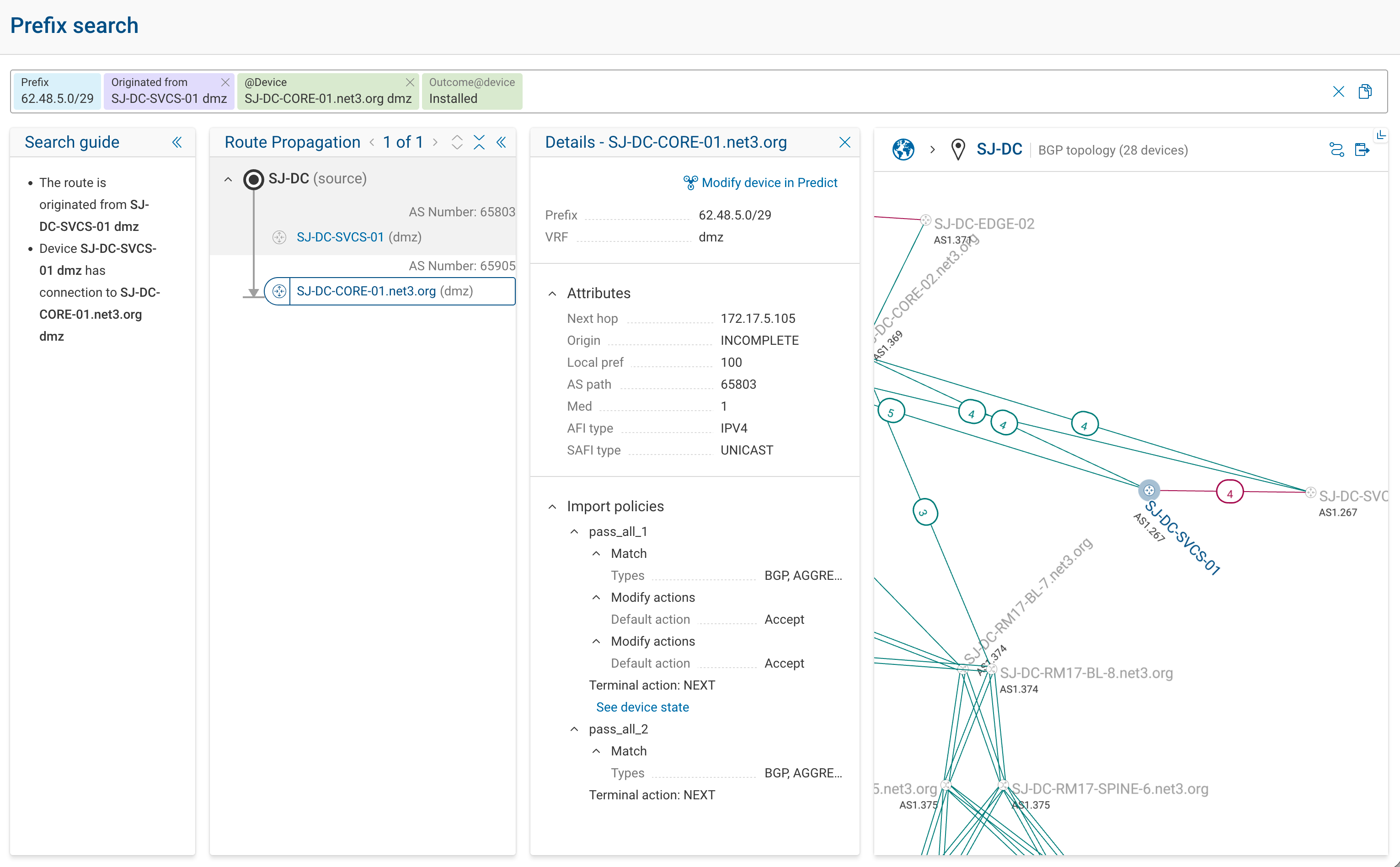Viewport: 1400px width, 867px height.
Task: Export the BGP topology
Action: (x=1363, y=150)
